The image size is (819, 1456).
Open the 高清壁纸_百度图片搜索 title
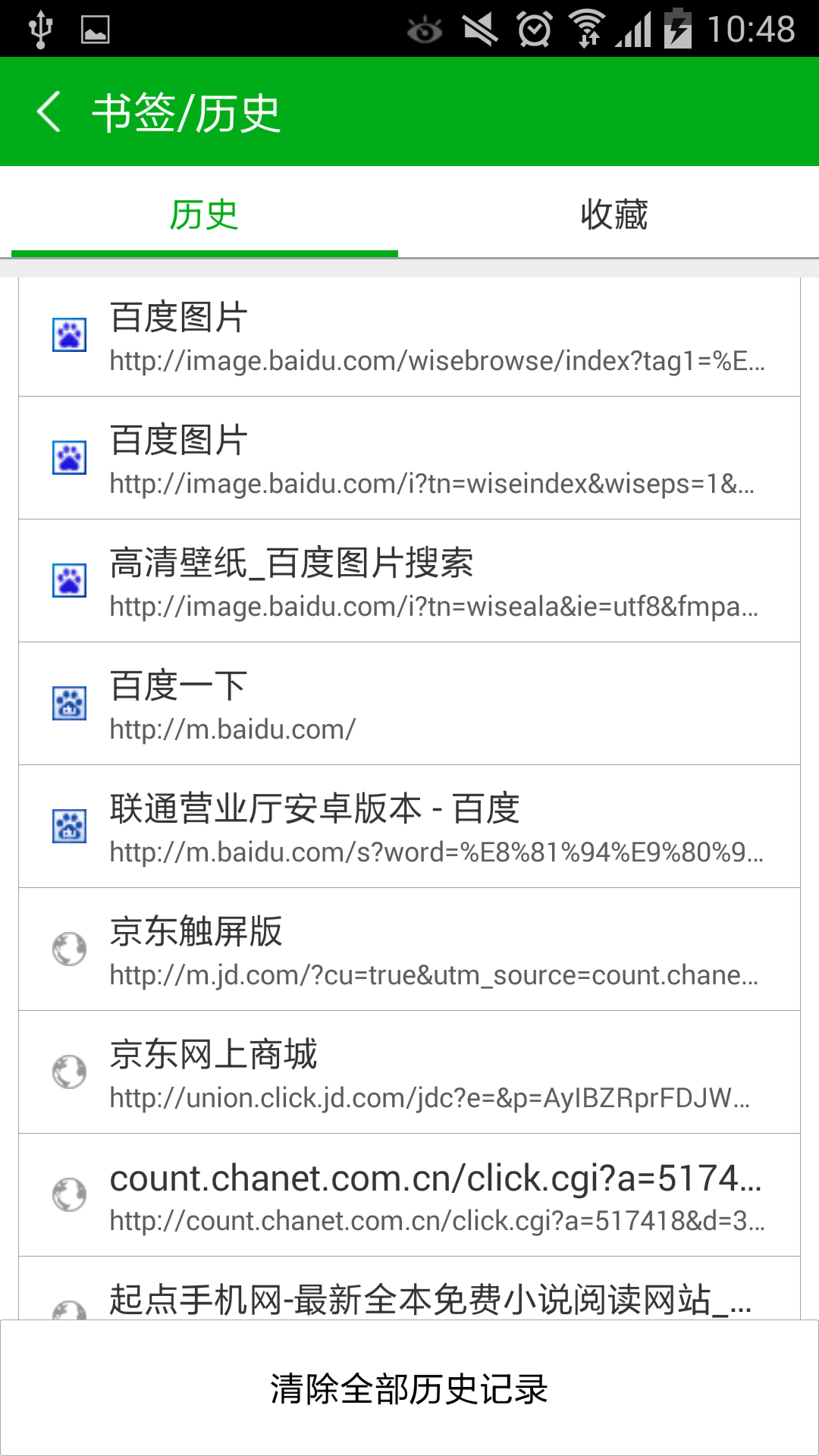(292, 563)
